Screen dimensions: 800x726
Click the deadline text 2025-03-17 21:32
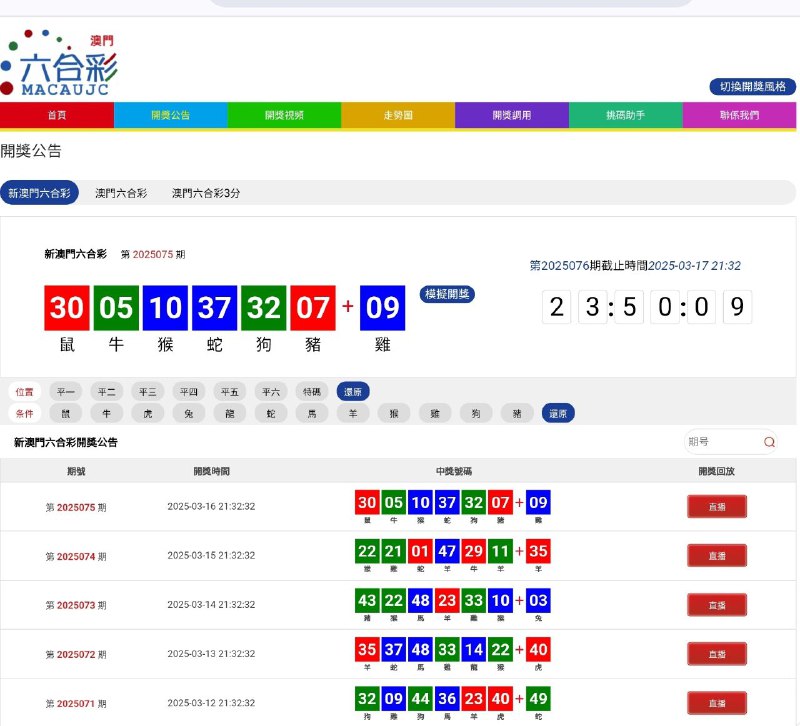pos(694,265)
